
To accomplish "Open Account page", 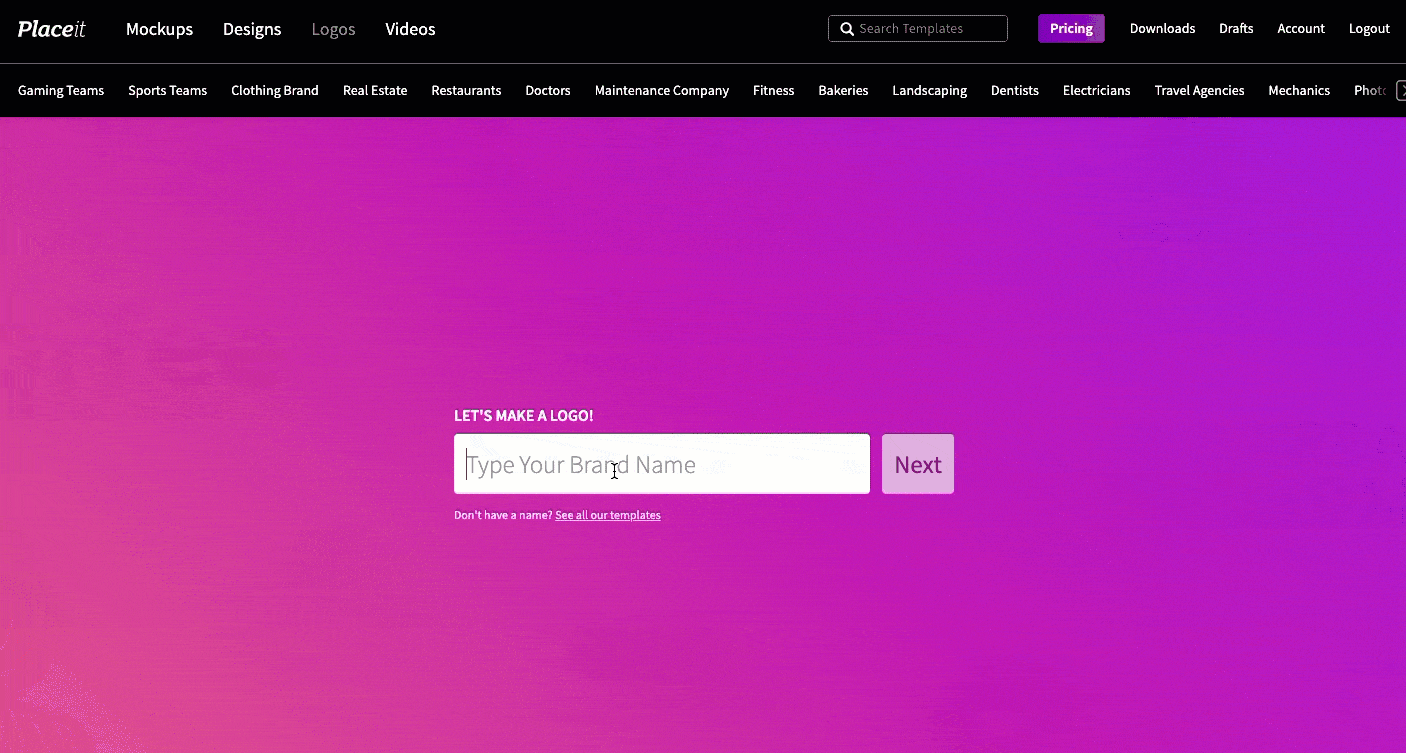I will click(1301, 29).
